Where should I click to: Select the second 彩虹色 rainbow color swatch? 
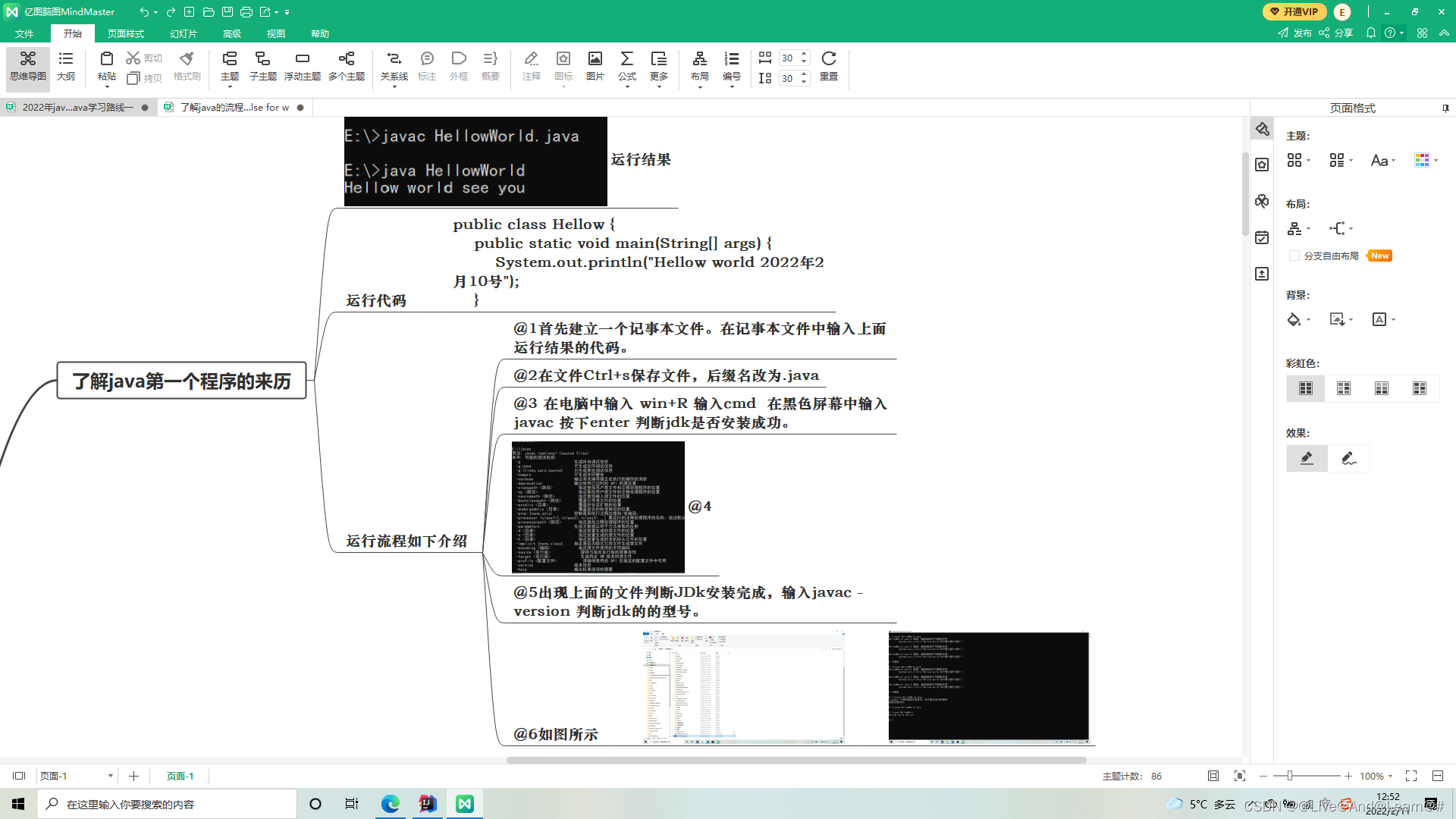[x=1343, y=388]
